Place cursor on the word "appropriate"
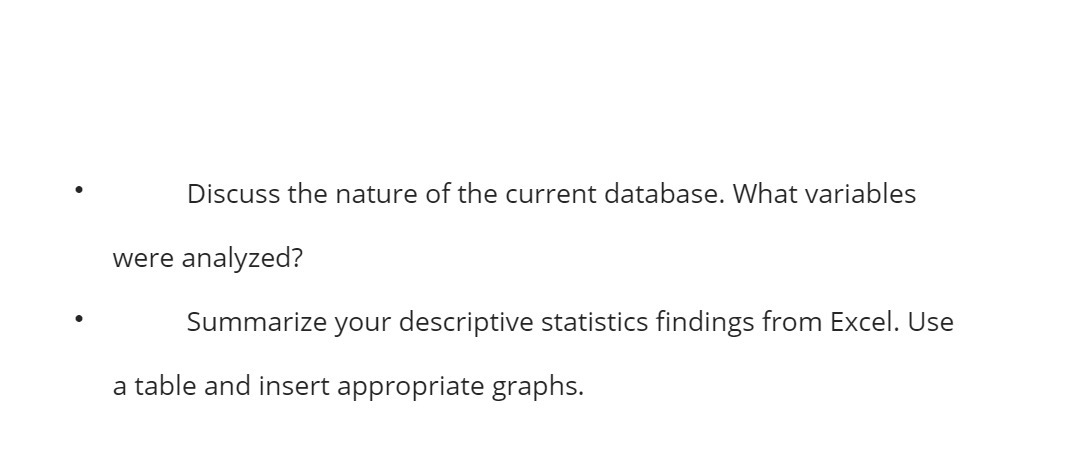Viewport: 1091px width, 449px height. 411,387
